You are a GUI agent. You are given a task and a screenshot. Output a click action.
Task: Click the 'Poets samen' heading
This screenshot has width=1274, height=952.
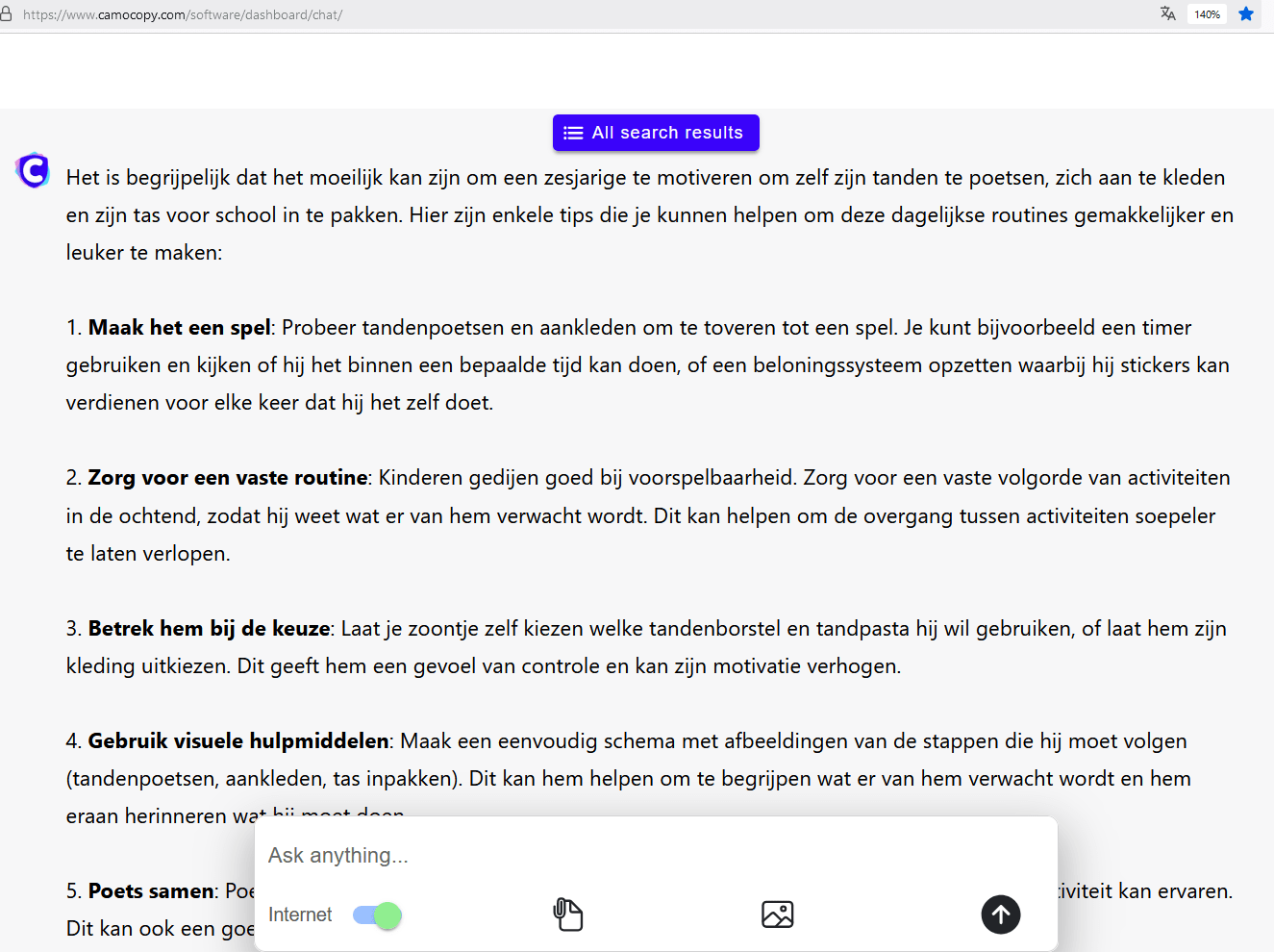point(153,891)
